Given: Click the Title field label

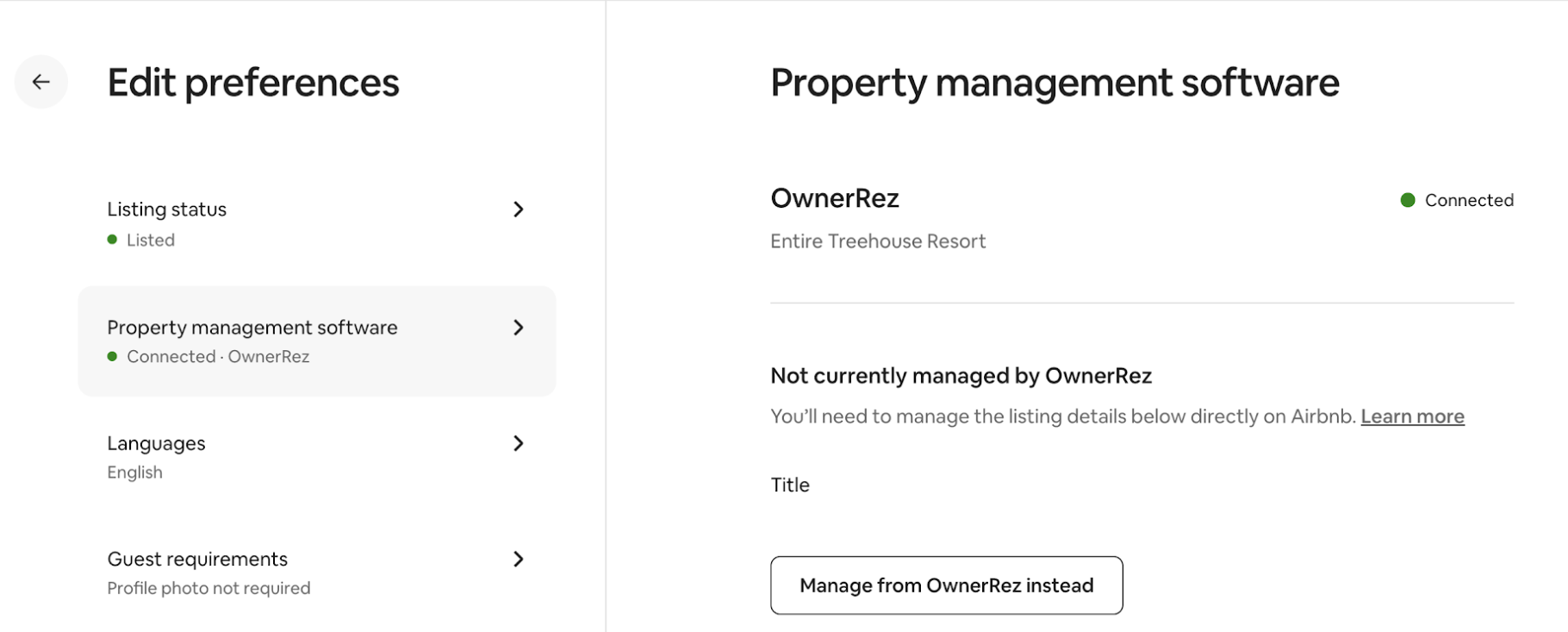Looking at the screenshot, I should click(789, 485).
